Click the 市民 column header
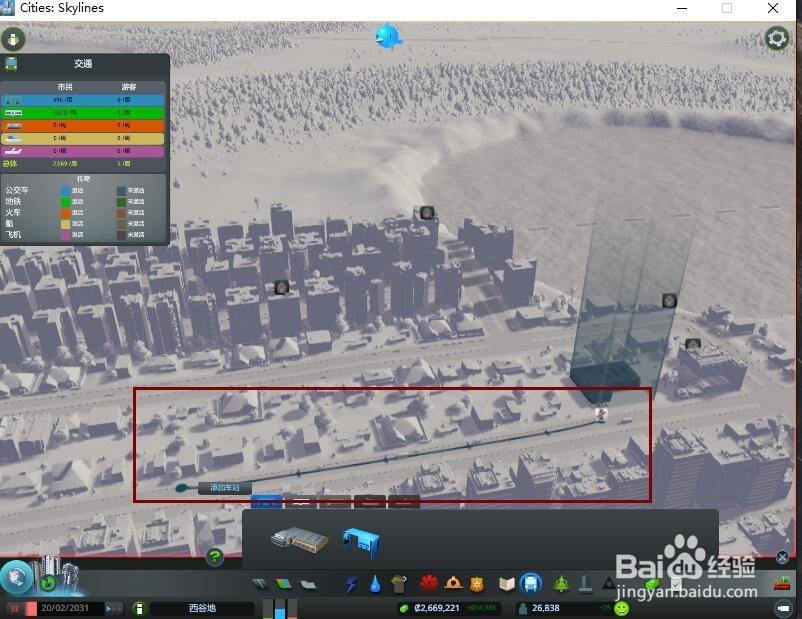This screenshot has width=802, height=619. tap(65, 87)
